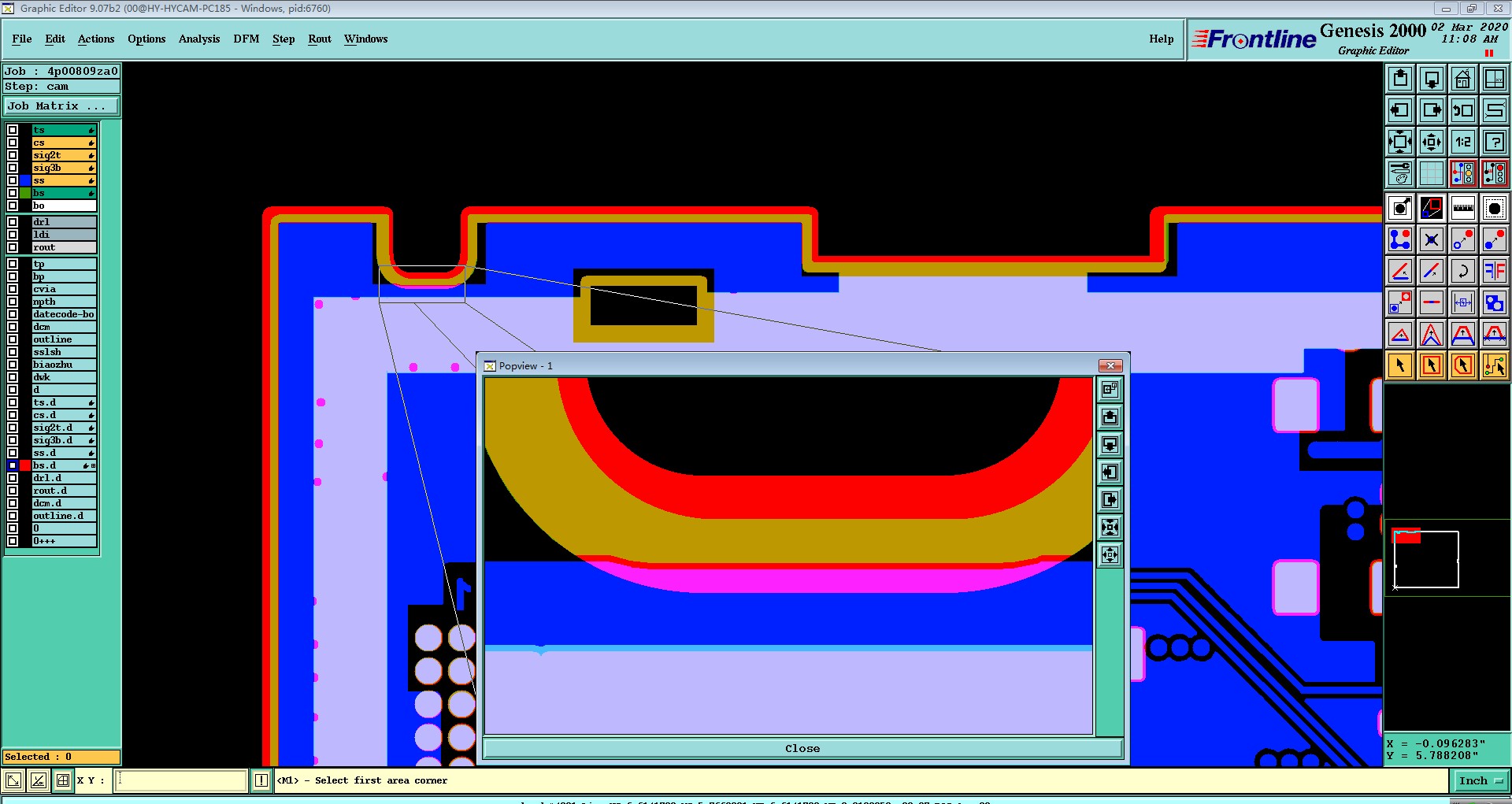Open the Rout menu

pyautogui.click(x=320, y=39)
